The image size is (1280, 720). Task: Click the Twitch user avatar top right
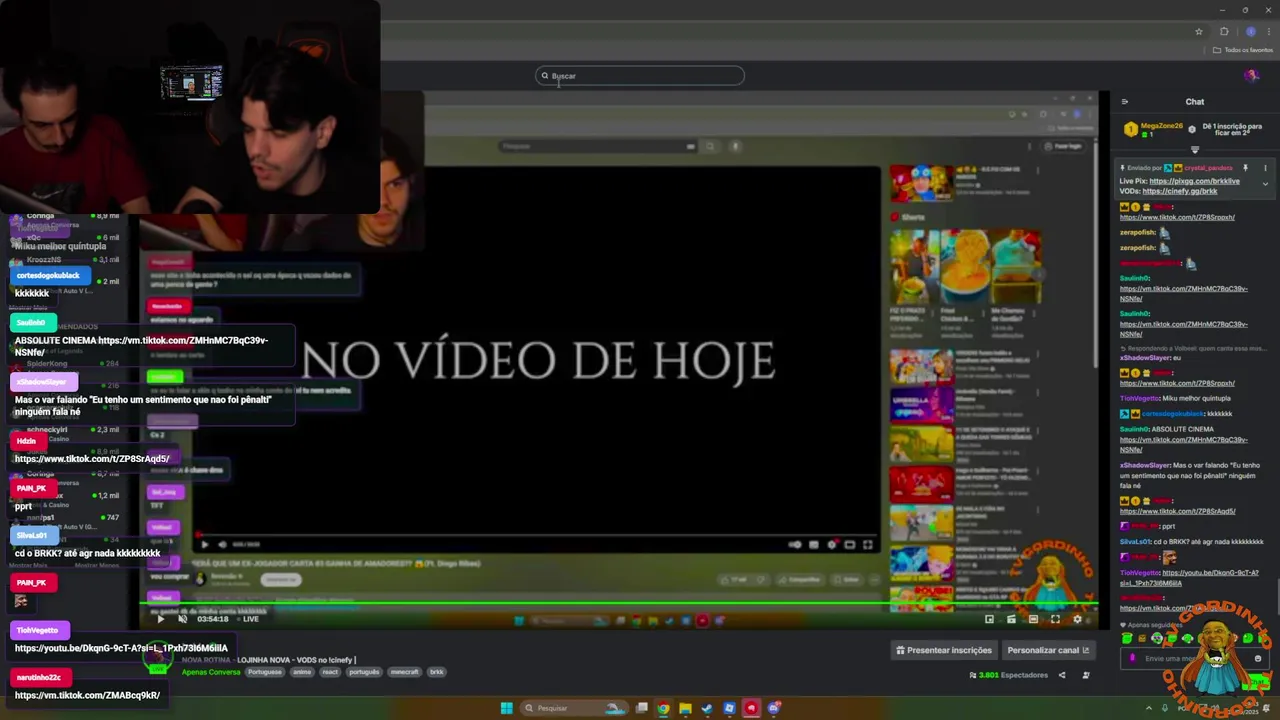click(1251, 76)
